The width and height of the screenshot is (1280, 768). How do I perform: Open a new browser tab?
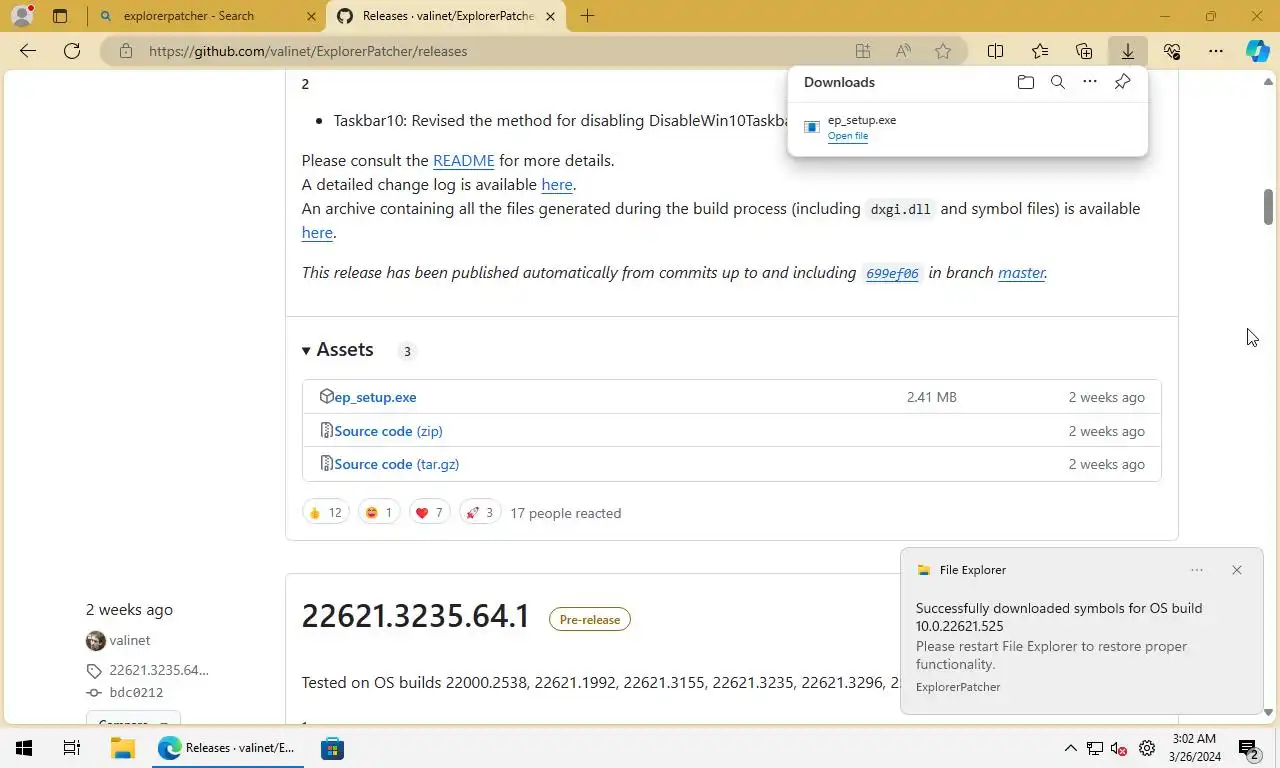click(587, 16)
